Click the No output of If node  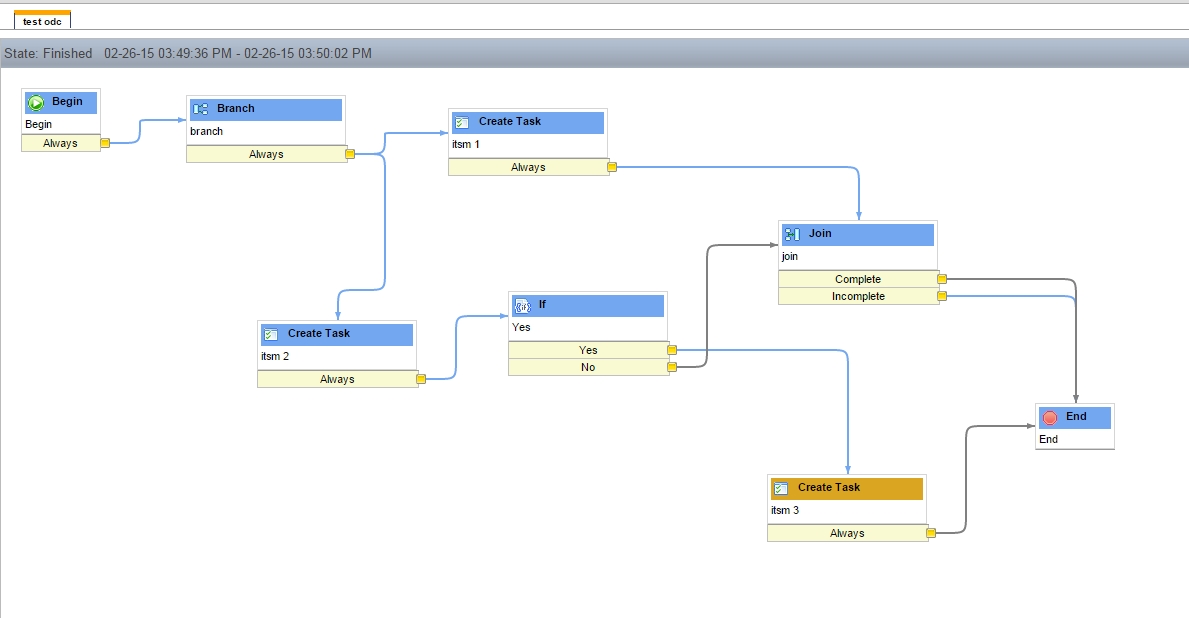tap(588, 367)
